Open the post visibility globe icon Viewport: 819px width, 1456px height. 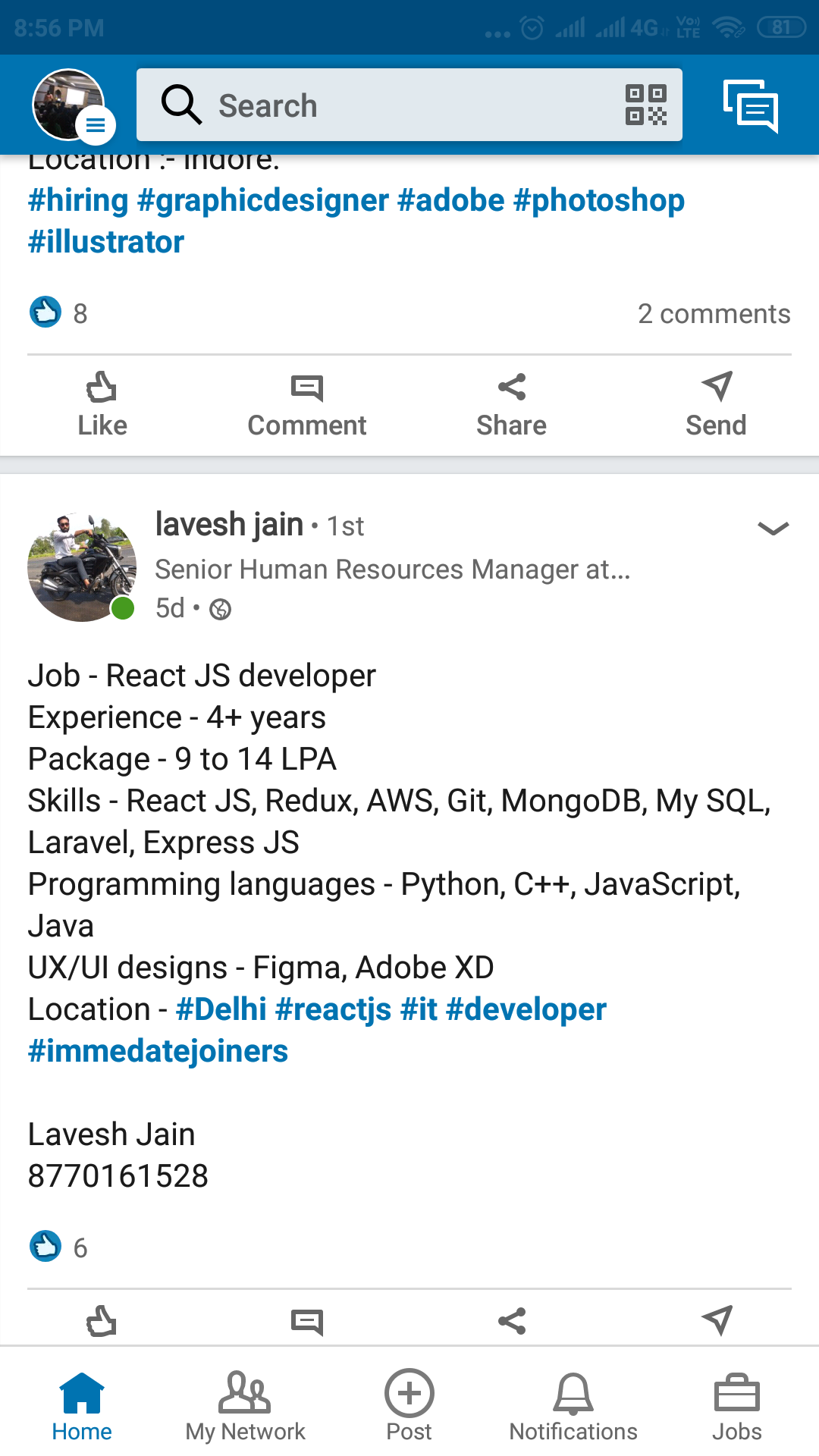click(221, 609)
